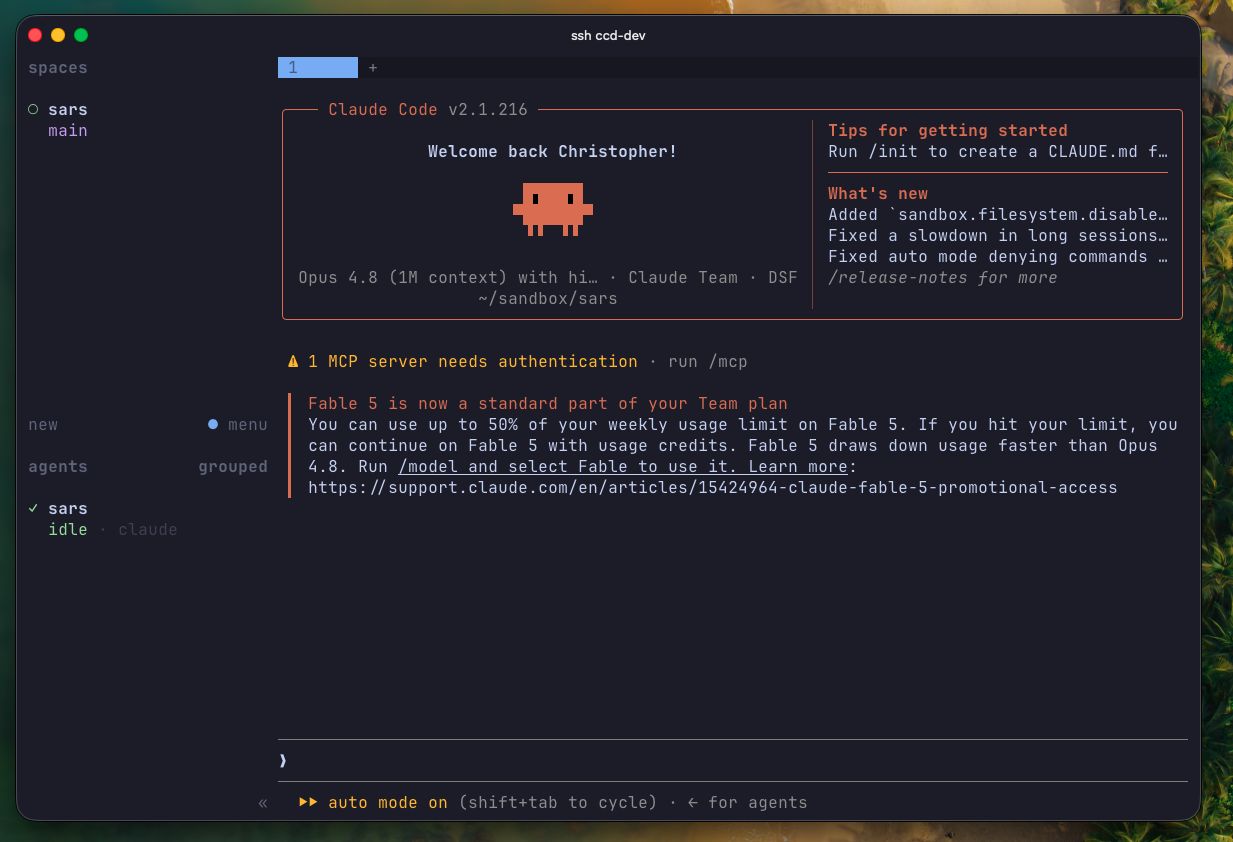The height and width of the screenshot is (842, 1233).
Task: Collapse the sidebar with double chevron
Action: tap(263, 803)
